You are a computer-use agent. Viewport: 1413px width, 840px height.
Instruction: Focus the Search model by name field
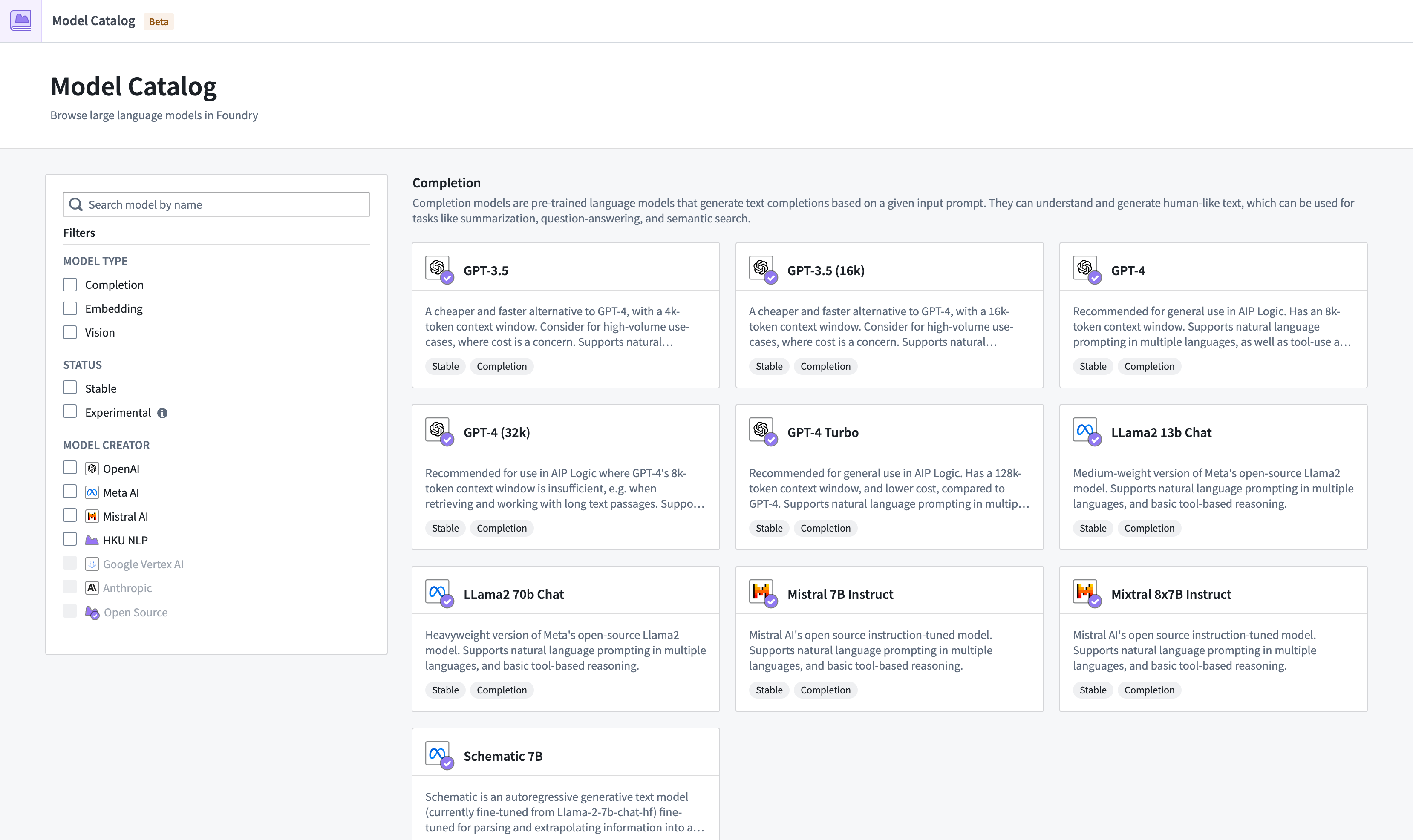(216, 204)
